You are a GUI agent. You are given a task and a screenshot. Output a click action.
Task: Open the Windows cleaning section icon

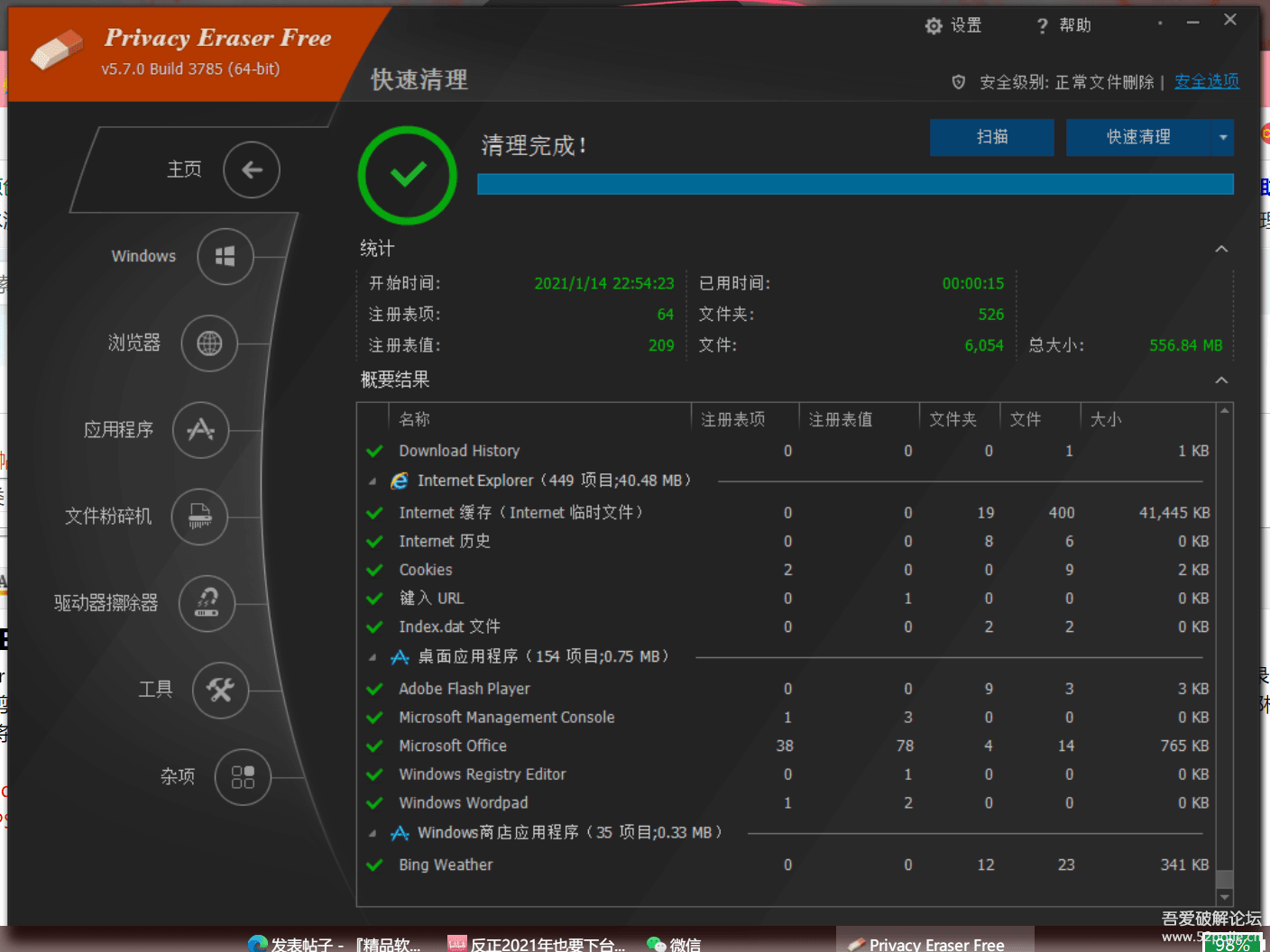click(x=225, y=257)
